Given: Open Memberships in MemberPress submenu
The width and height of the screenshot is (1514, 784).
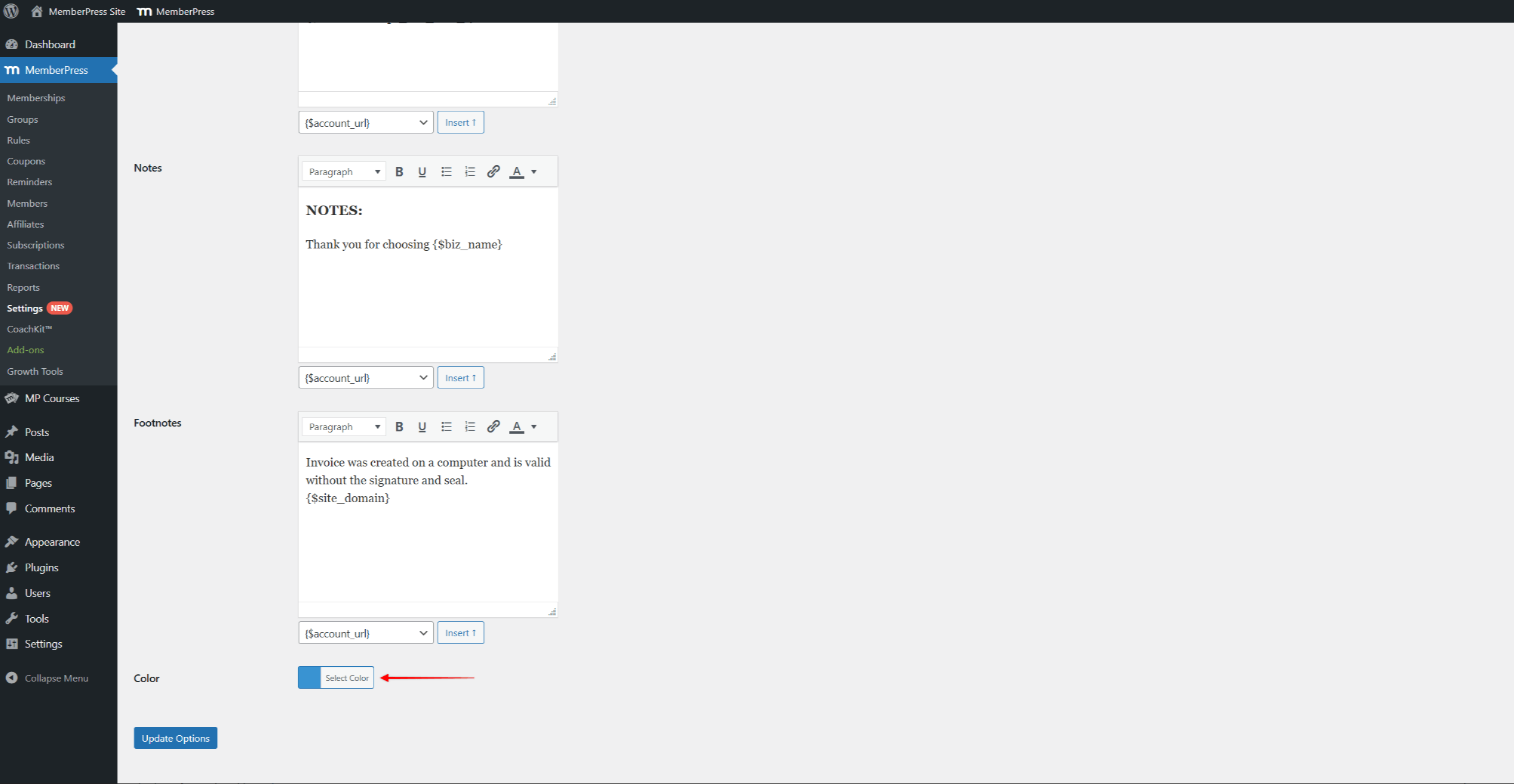Looking at the screenshot, I should pos(36,98).
